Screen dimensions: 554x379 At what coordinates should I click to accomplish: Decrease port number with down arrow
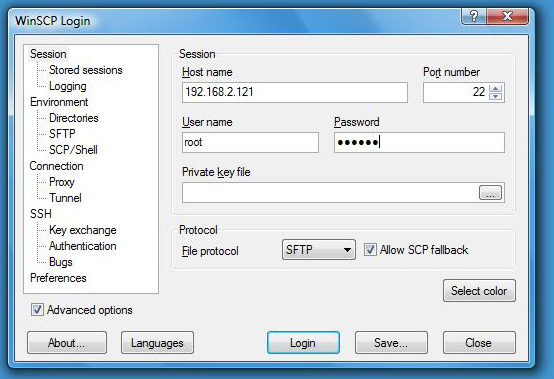pyautogui.click(x=495, y=96)
